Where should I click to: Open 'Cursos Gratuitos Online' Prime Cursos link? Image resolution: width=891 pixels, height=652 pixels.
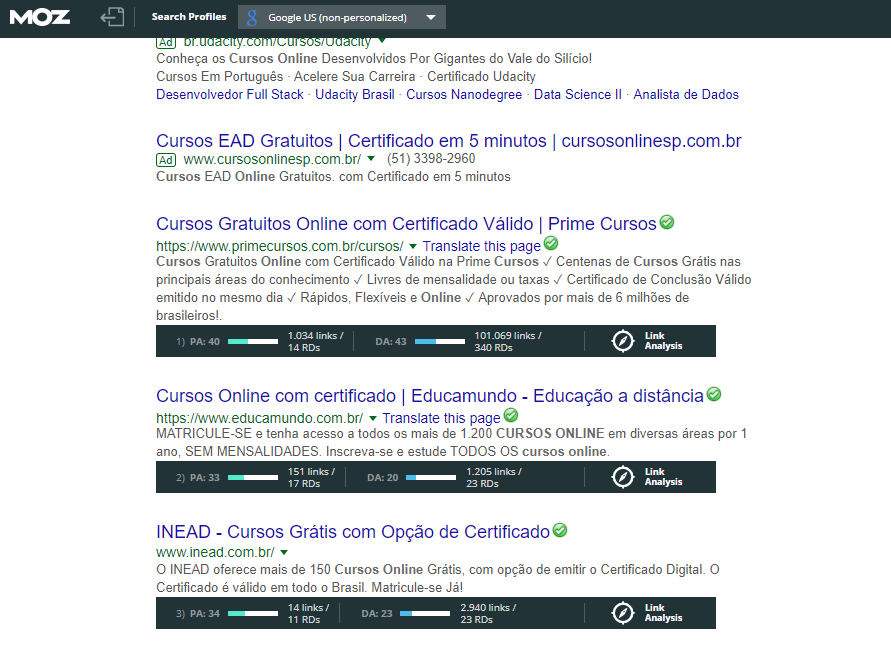pos(406,224)
